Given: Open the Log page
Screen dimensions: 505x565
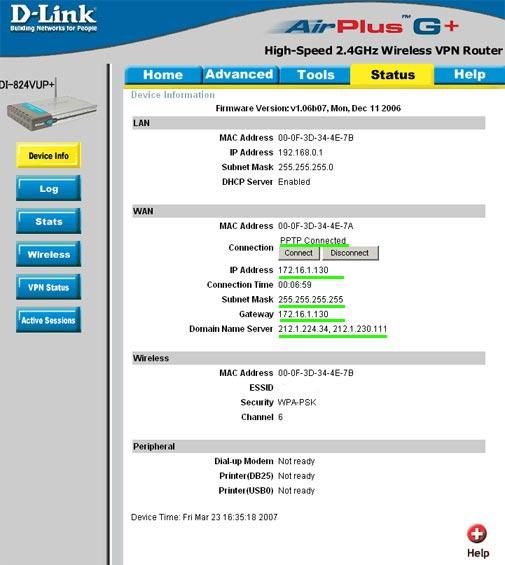Looking at the screenshot, I should (x=49, y=188).
